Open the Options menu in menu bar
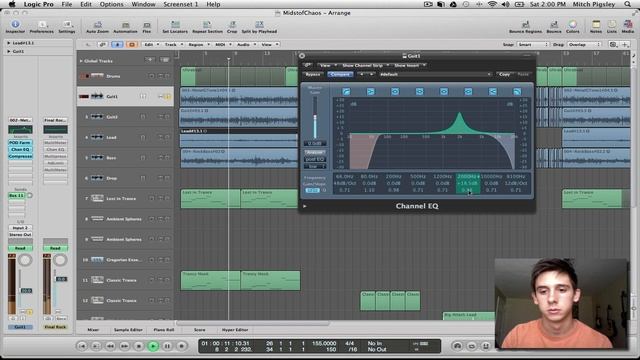Screen dimensions: 640x360 [111, 4]
